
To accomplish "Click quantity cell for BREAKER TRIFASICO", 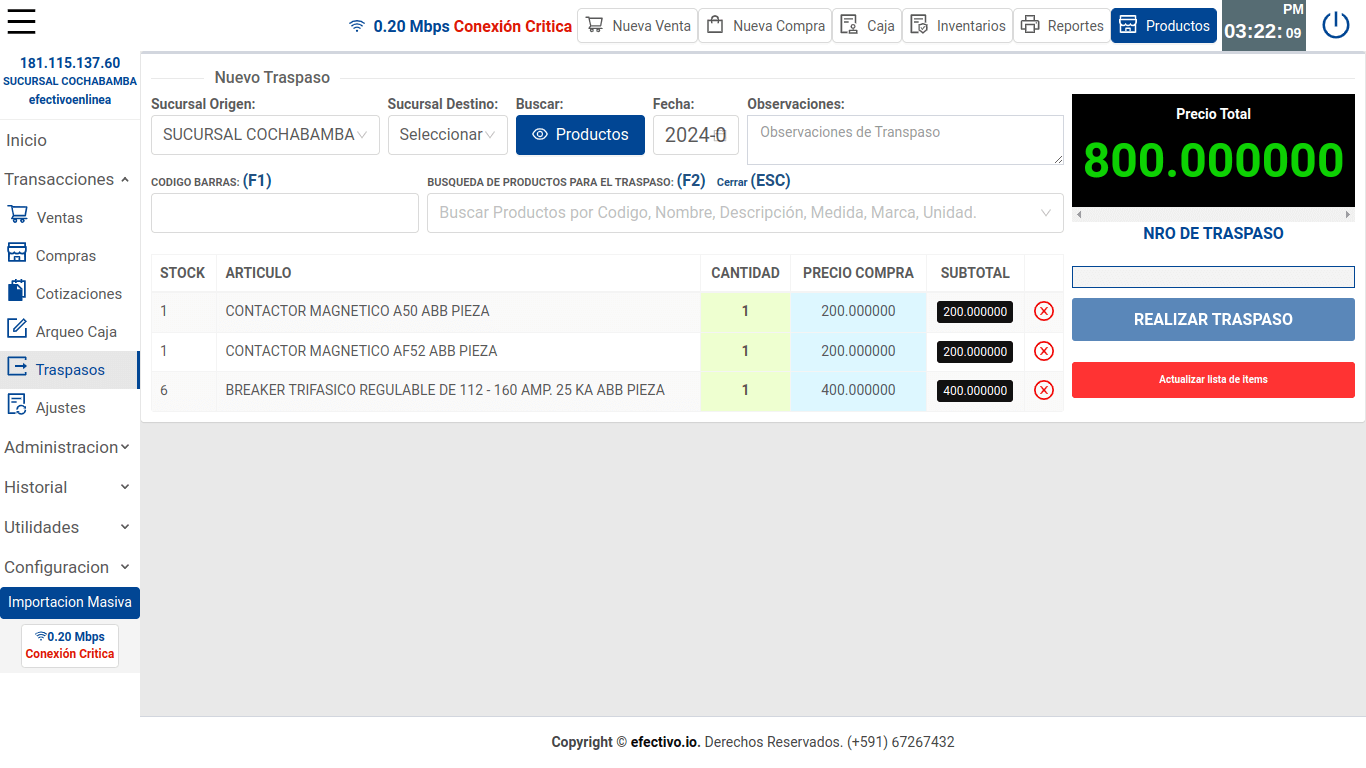I will (745, 390).
